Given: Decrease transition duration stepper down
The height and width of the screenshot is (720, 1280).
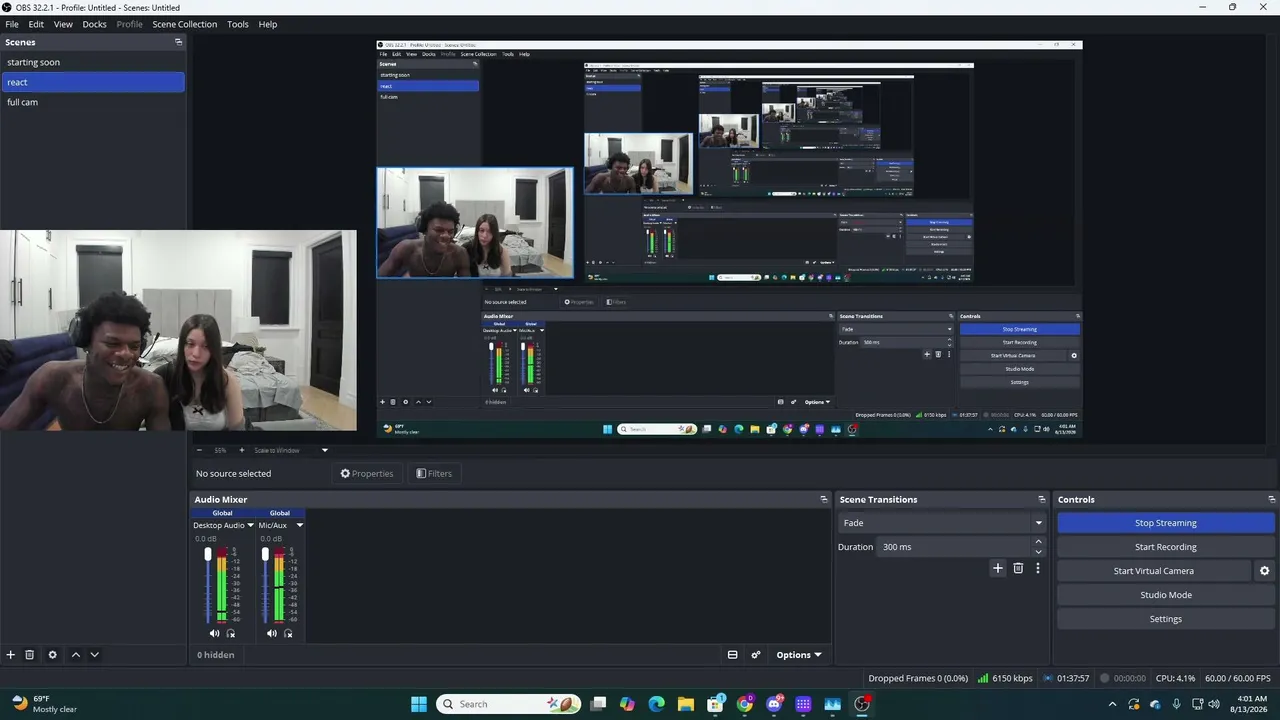Looking at the screenshot, I should point(1038,552).
